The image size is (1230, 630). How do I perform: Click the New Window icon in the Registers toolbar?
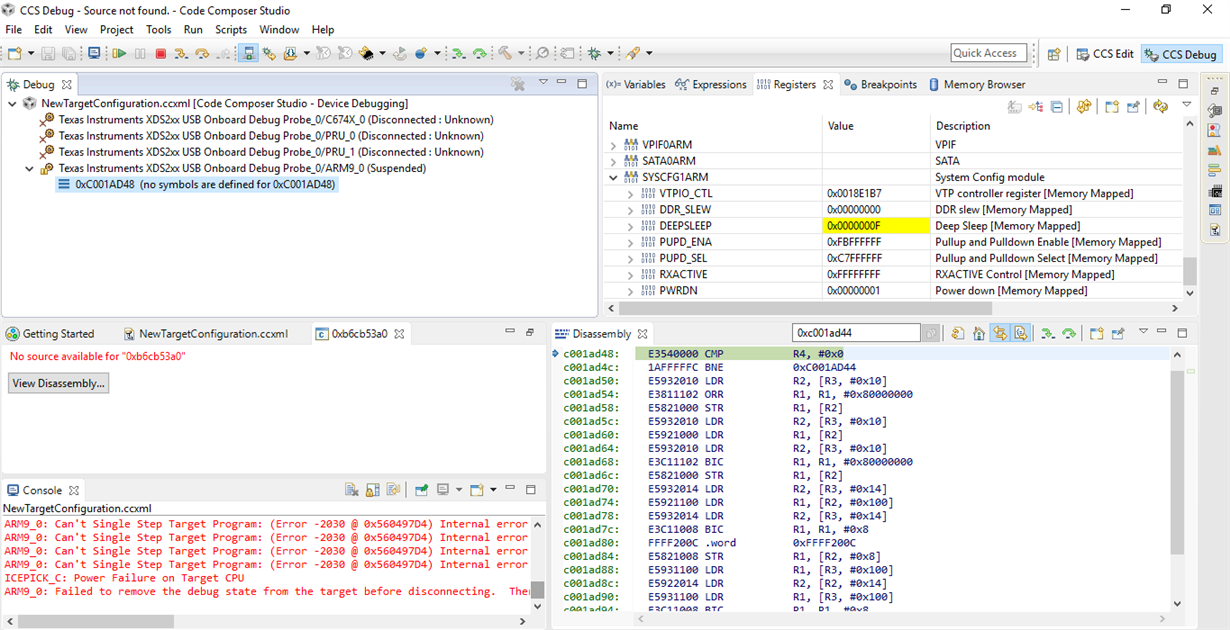click(1112, 106)
